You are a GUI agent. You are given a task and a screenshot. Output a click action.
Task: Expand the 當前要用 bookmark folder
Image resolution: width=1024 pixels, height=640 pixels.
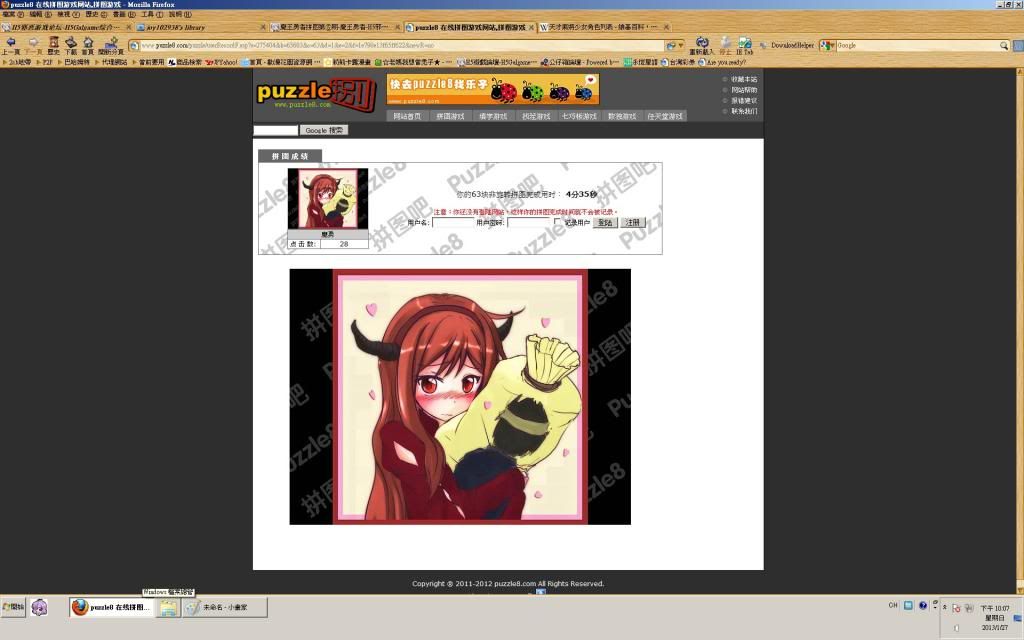[148, 62]
